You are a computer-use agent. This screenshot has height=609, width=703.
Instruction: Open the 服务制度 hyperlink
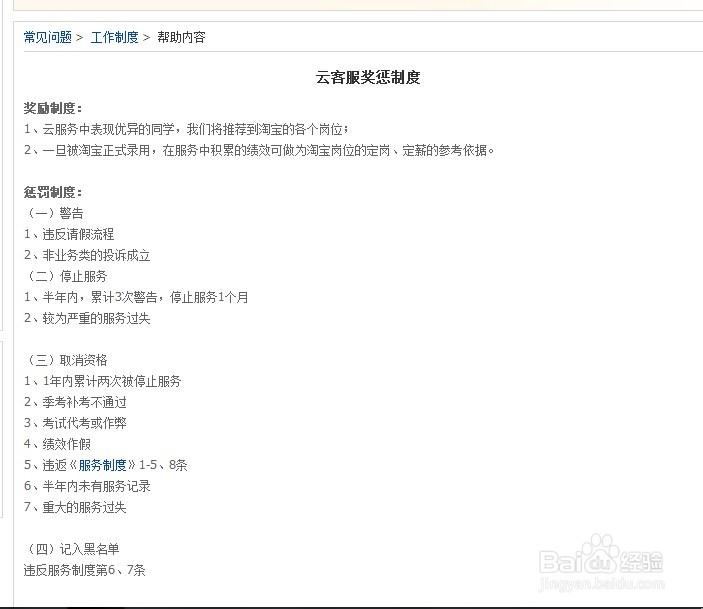click(103, 465)
